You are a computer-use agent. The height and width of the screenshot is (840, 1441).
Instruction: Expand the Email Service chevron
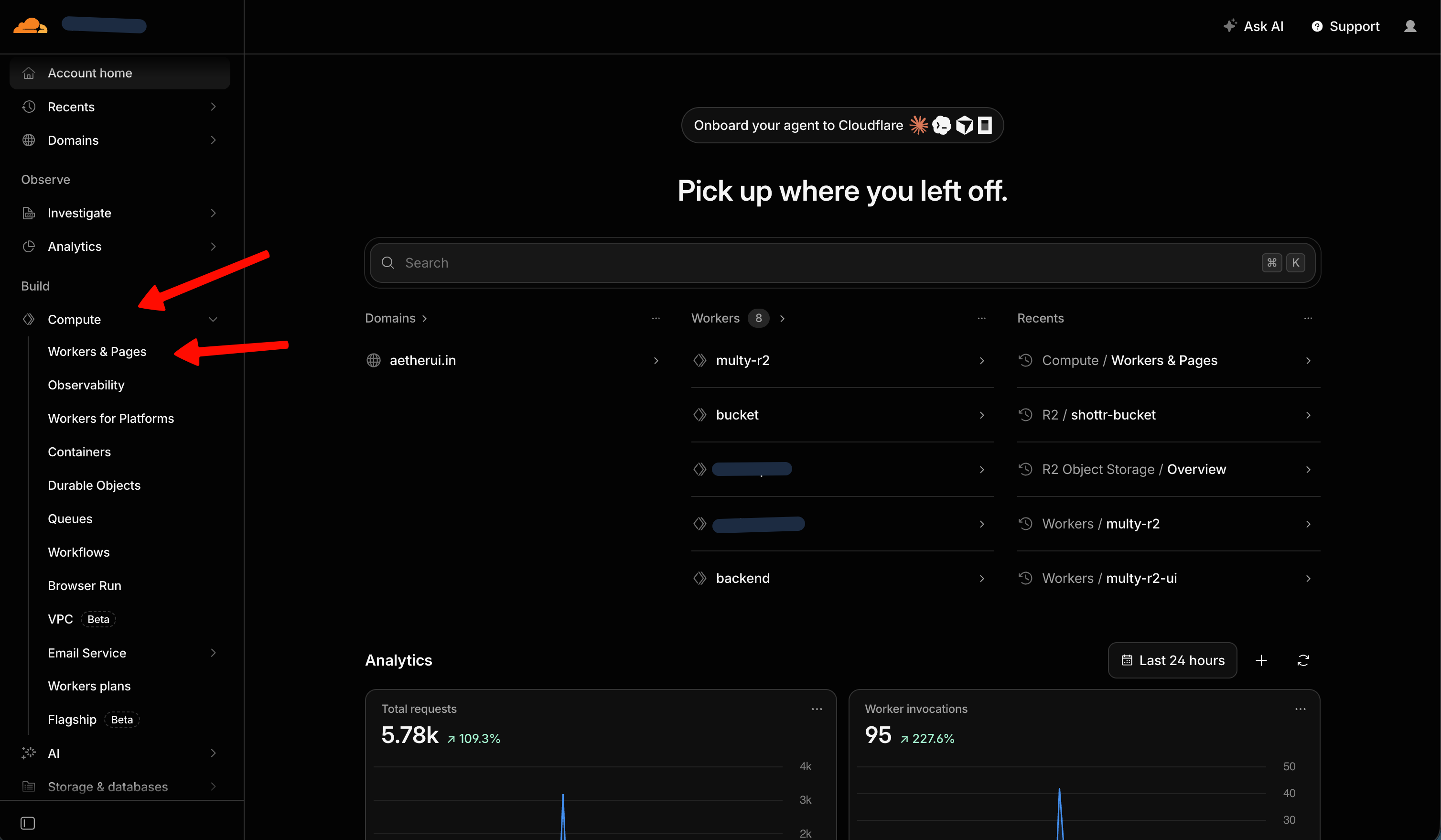213,652
